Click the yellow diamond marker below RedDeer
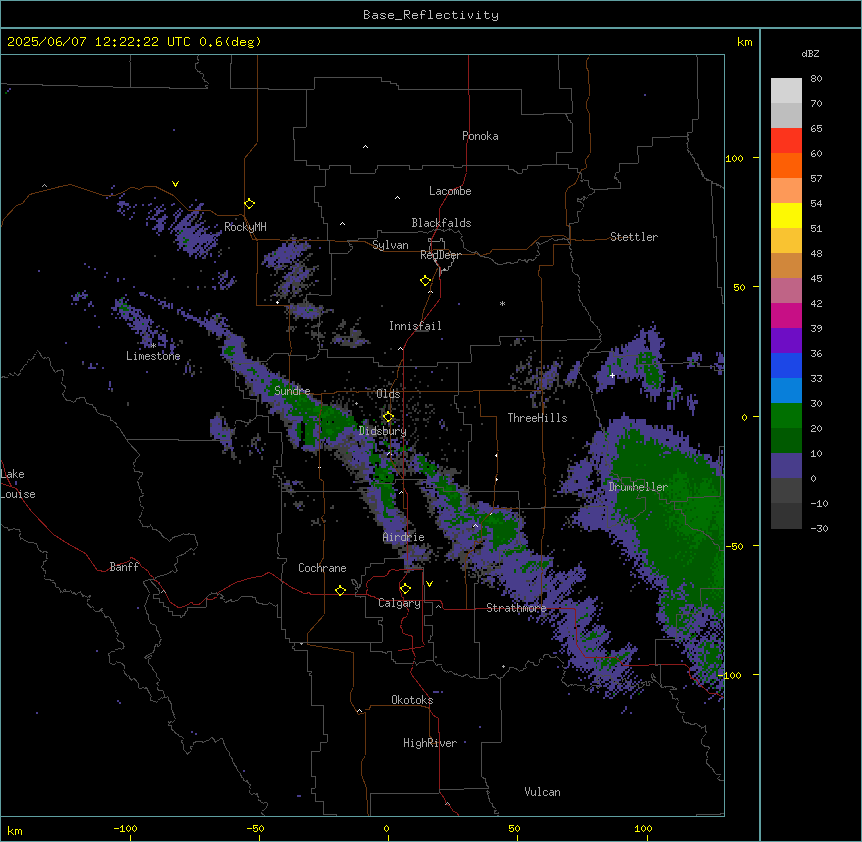Screen dimensions: 862x842 click(x=426, y=281)
